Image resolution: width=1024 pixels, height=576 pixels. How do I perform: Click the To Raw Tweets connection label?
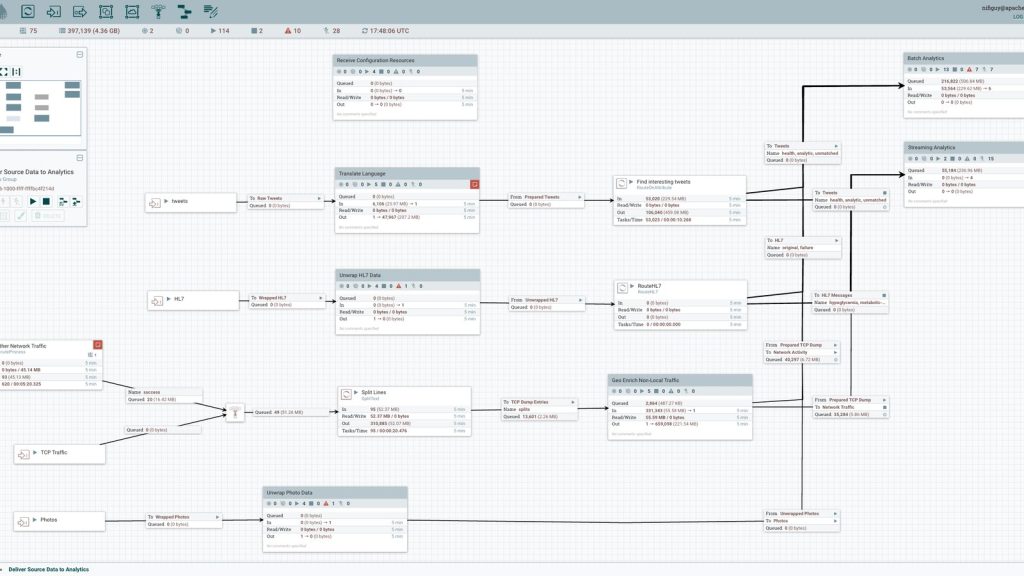click(x=285, y=202)
